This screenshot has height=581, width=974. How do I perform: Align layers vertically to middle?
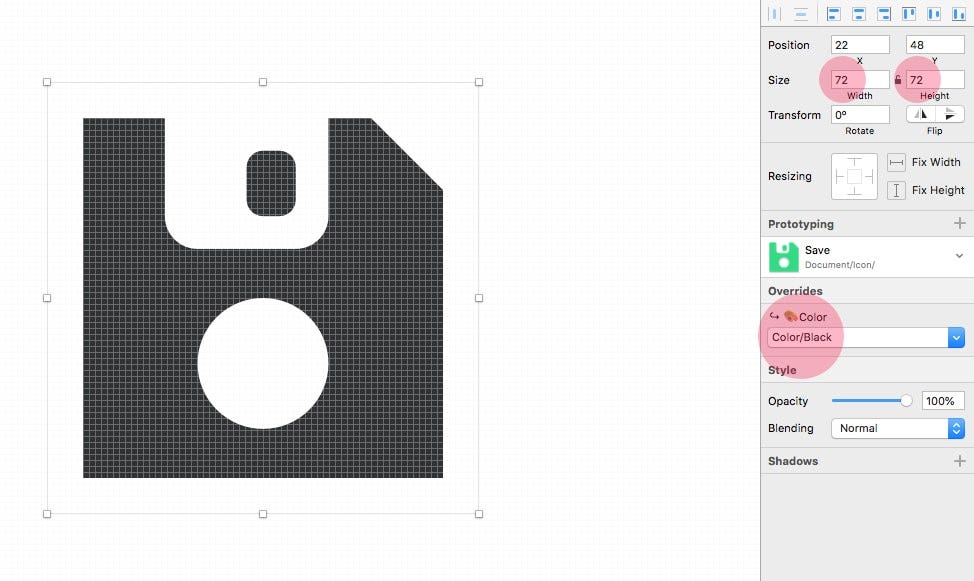point(934,14)
